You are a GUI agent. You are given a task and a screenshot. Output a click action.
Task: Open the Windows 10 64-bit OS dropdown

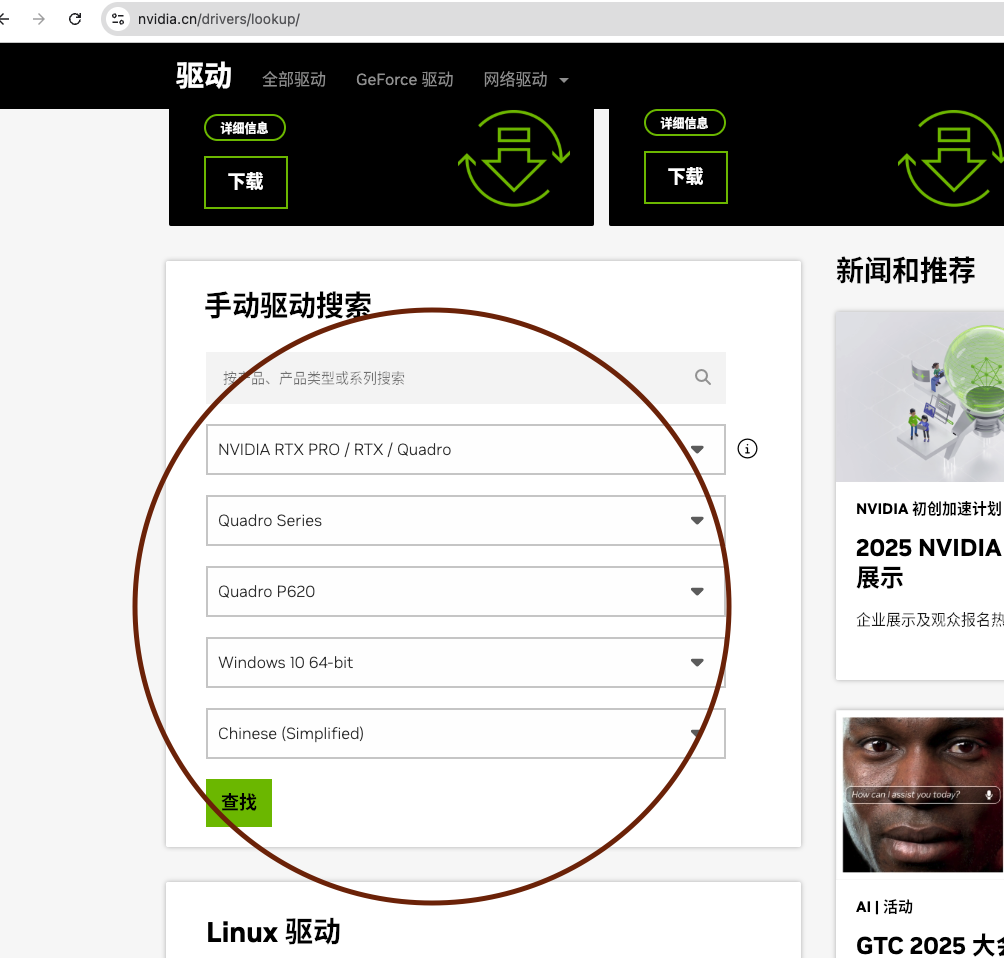pyautogui.click(x=466, y=663)
